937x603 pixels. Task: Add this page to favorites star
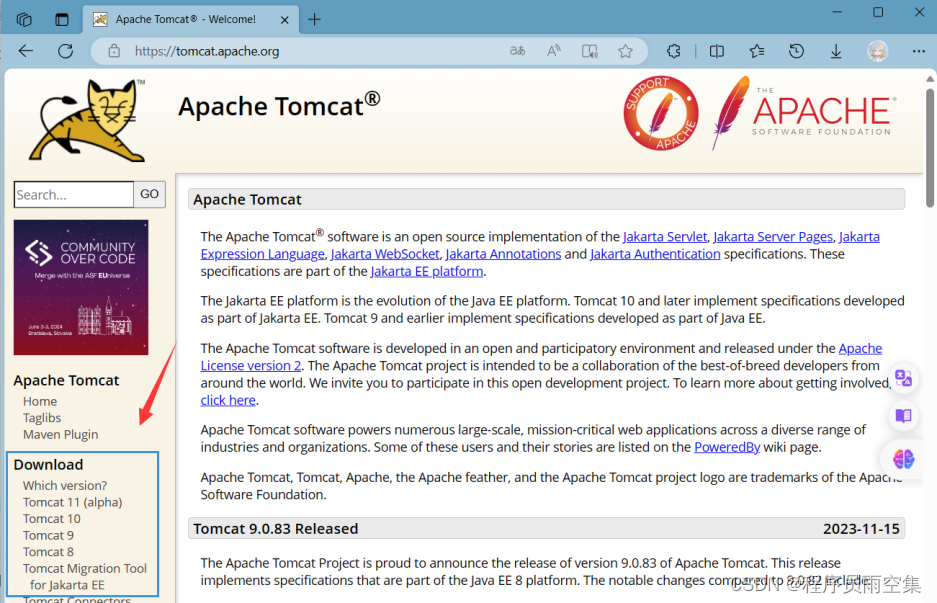coord(626,51)
